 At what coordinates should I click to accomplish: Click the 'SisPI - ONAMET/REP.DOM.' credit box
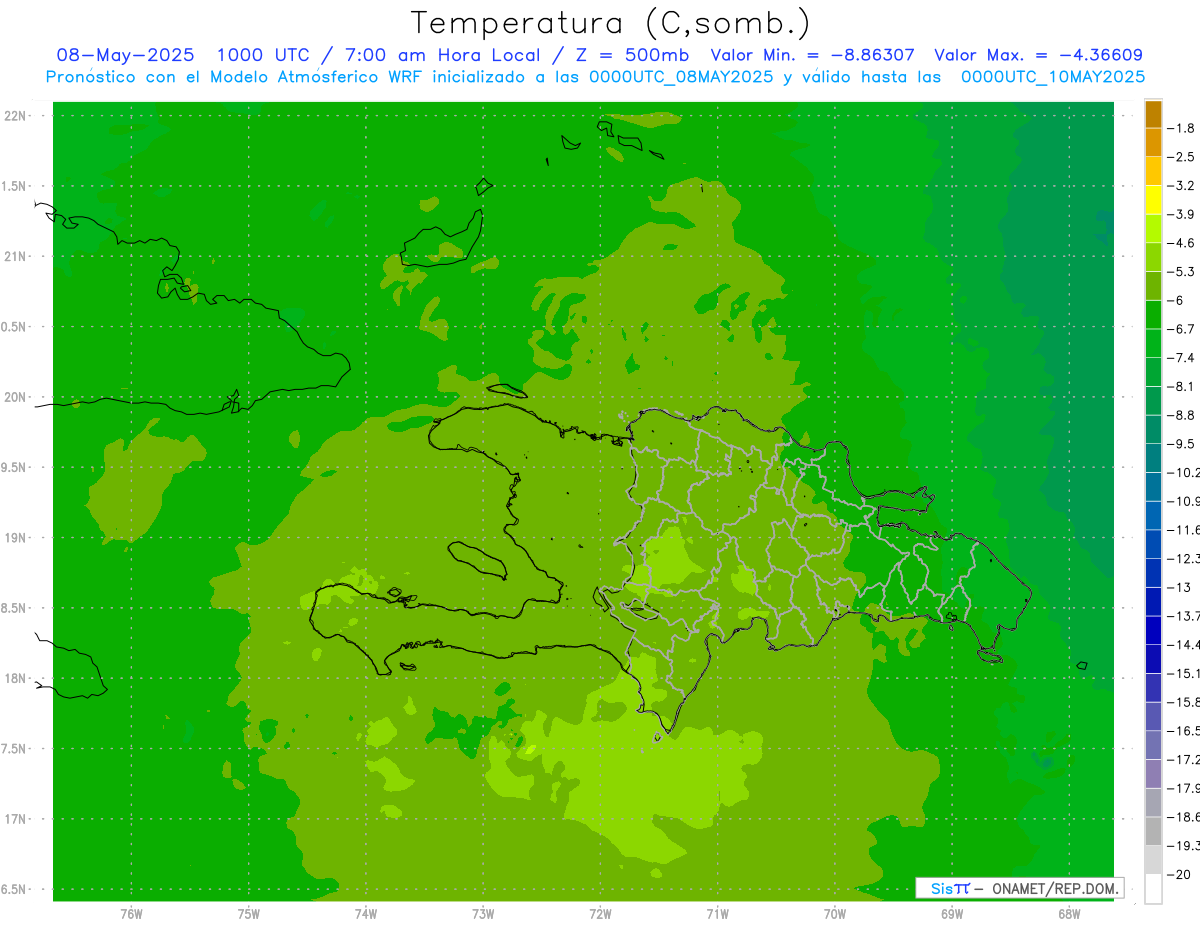1020,888
